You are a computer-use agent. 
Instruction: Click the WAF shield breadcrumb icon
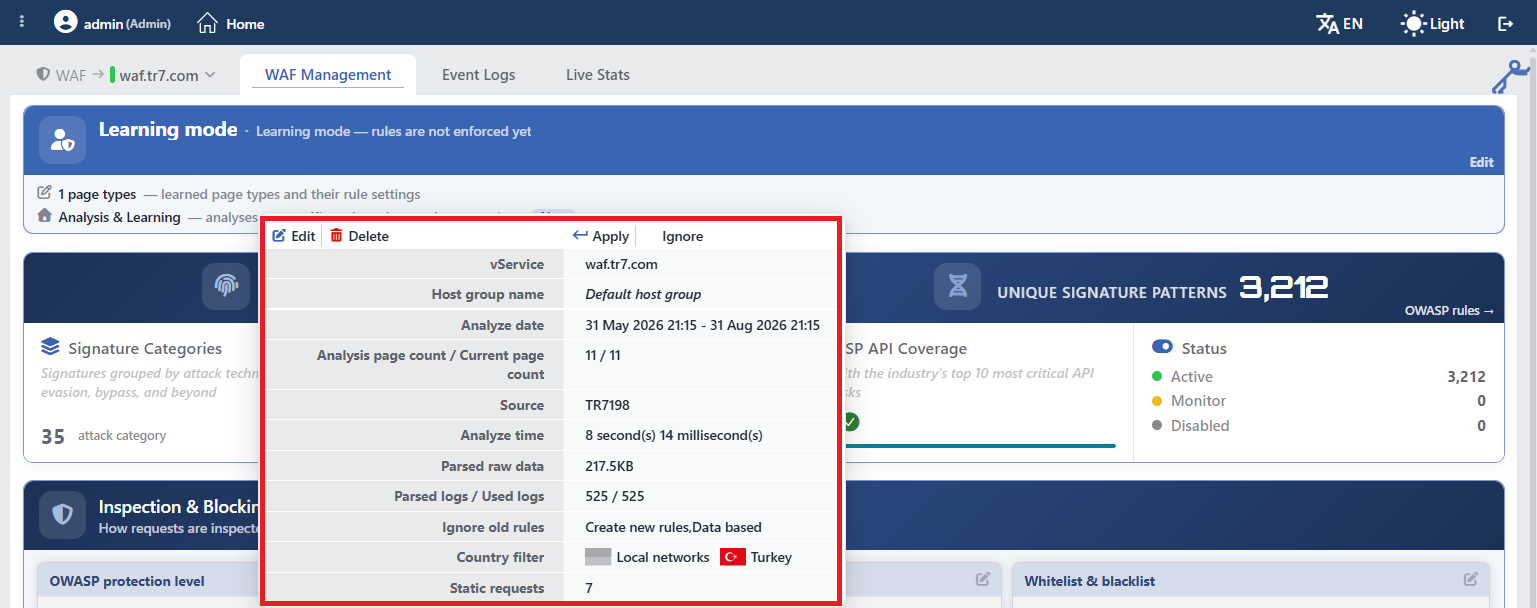point(43,74)
